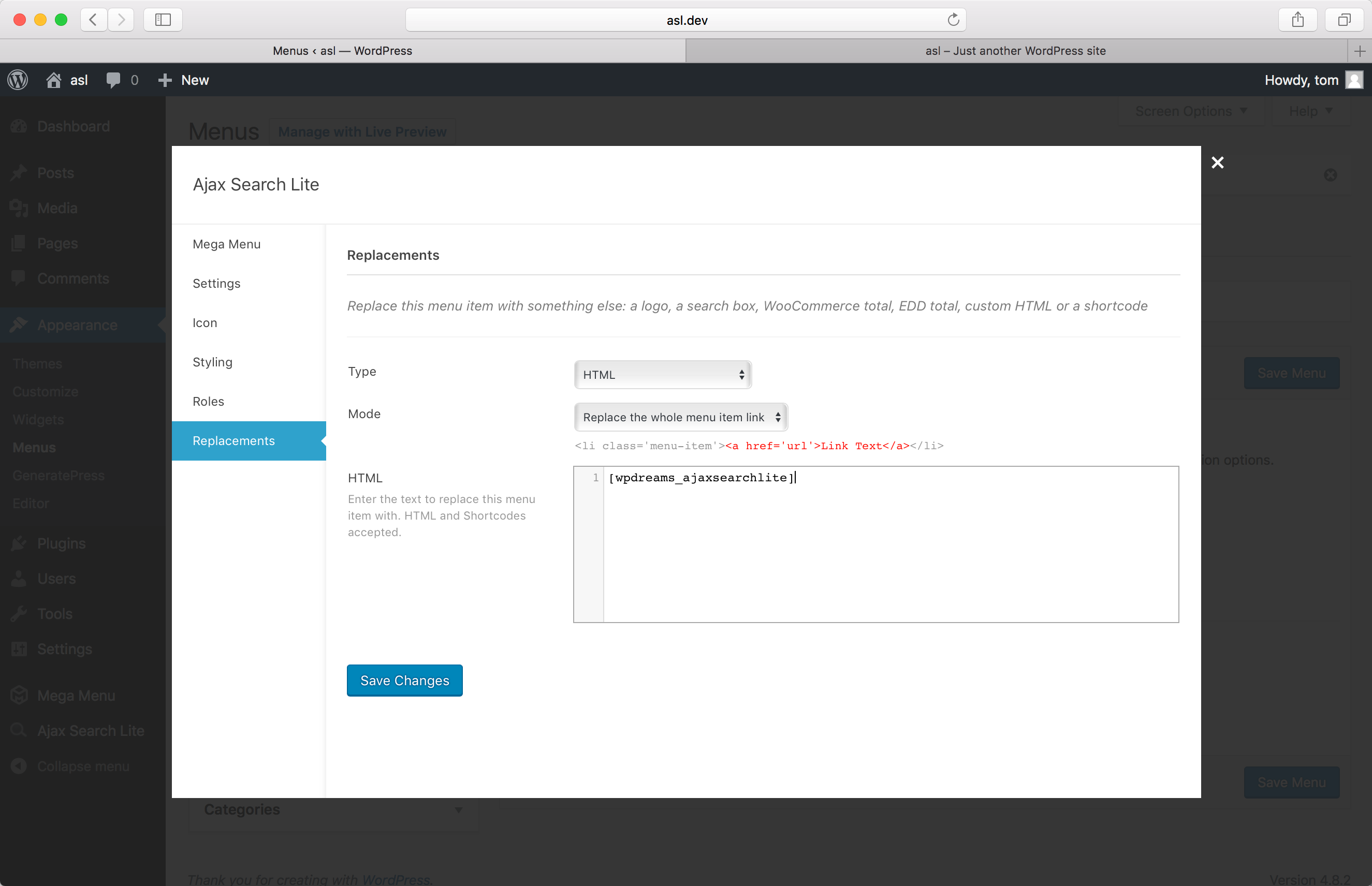The width and height of the screenshot is (1372, 886).
Task: Toggle the Safari sidebar button
Action: click(x=163, y=20)
